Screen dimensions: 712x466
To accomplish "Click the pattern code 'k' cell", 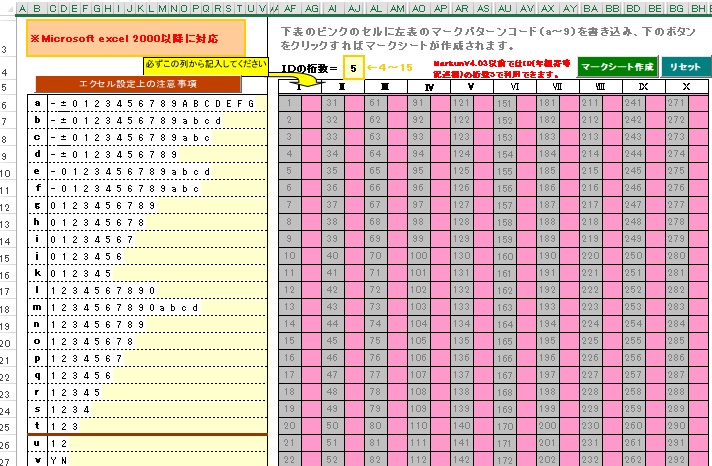I will [37, 273].
